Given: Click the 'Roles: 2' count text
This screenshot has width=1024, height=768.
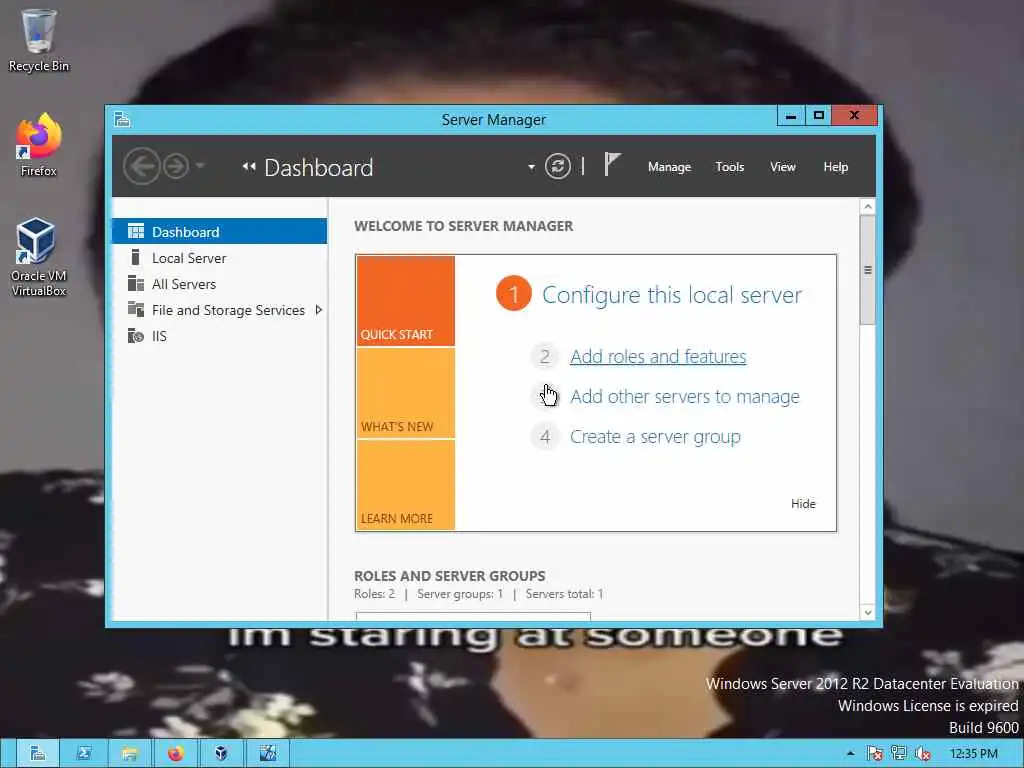Looking at the screenshot, I should pos(374,594).
